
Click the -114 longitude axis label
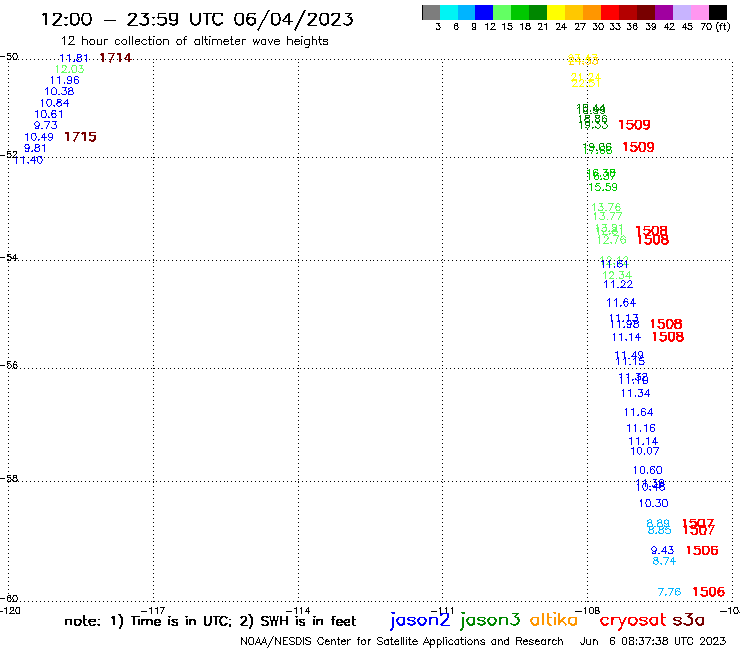[298, 610]
